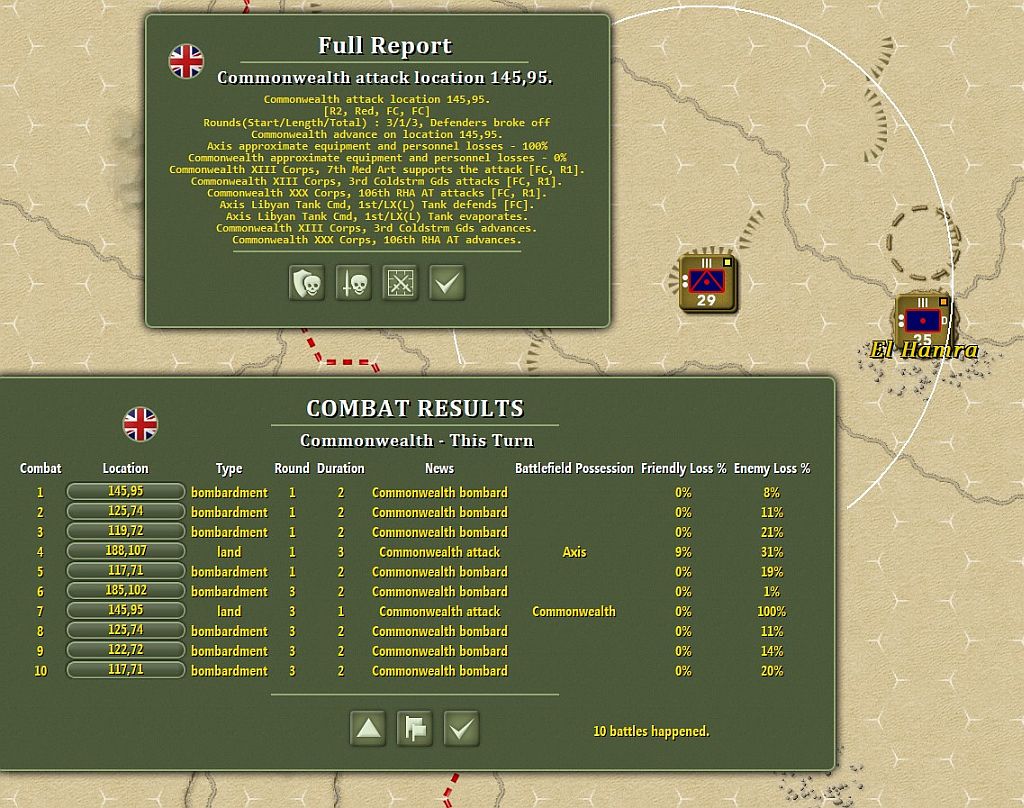Open location 125,74 for combat 2
The width and height of the screenshot is (1024, 808).
coord(125,511)
